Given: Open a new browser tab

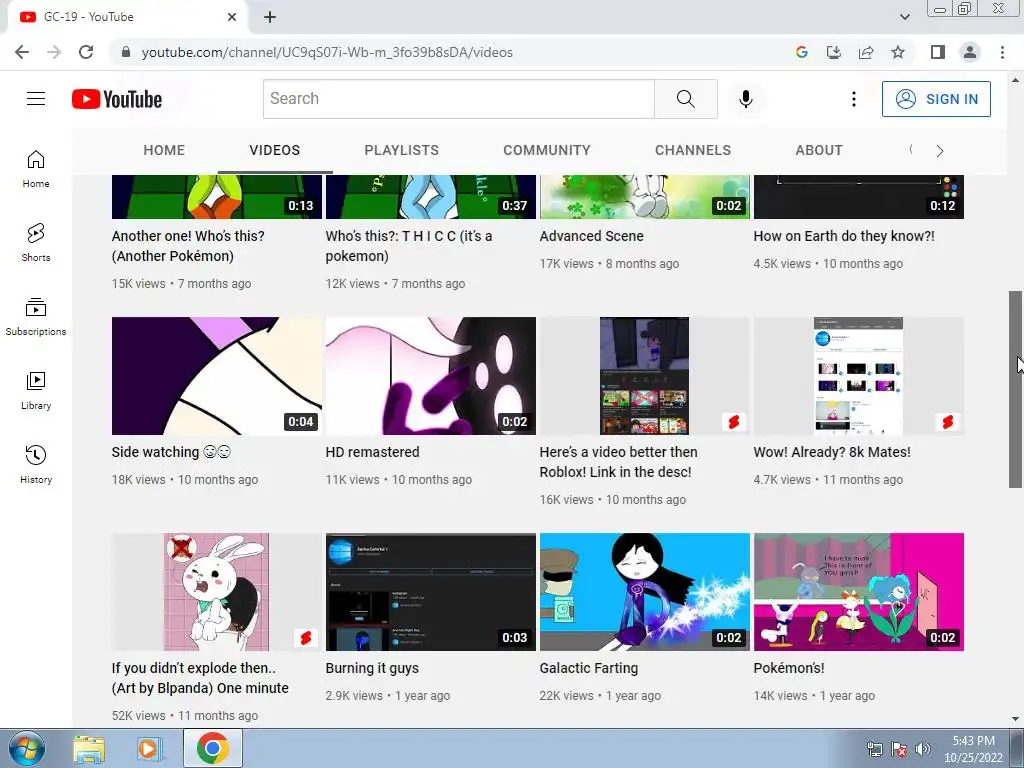Looking at the screenshot, I should tap(270, 17).
